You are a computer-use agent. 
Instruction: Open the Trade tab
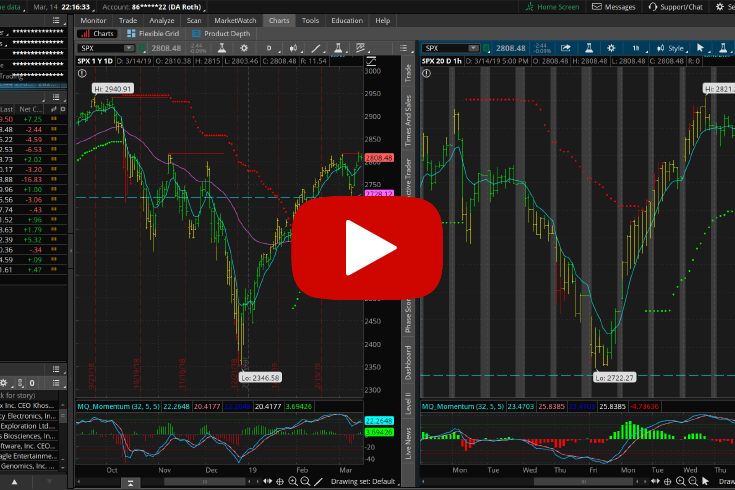point(128,21)
